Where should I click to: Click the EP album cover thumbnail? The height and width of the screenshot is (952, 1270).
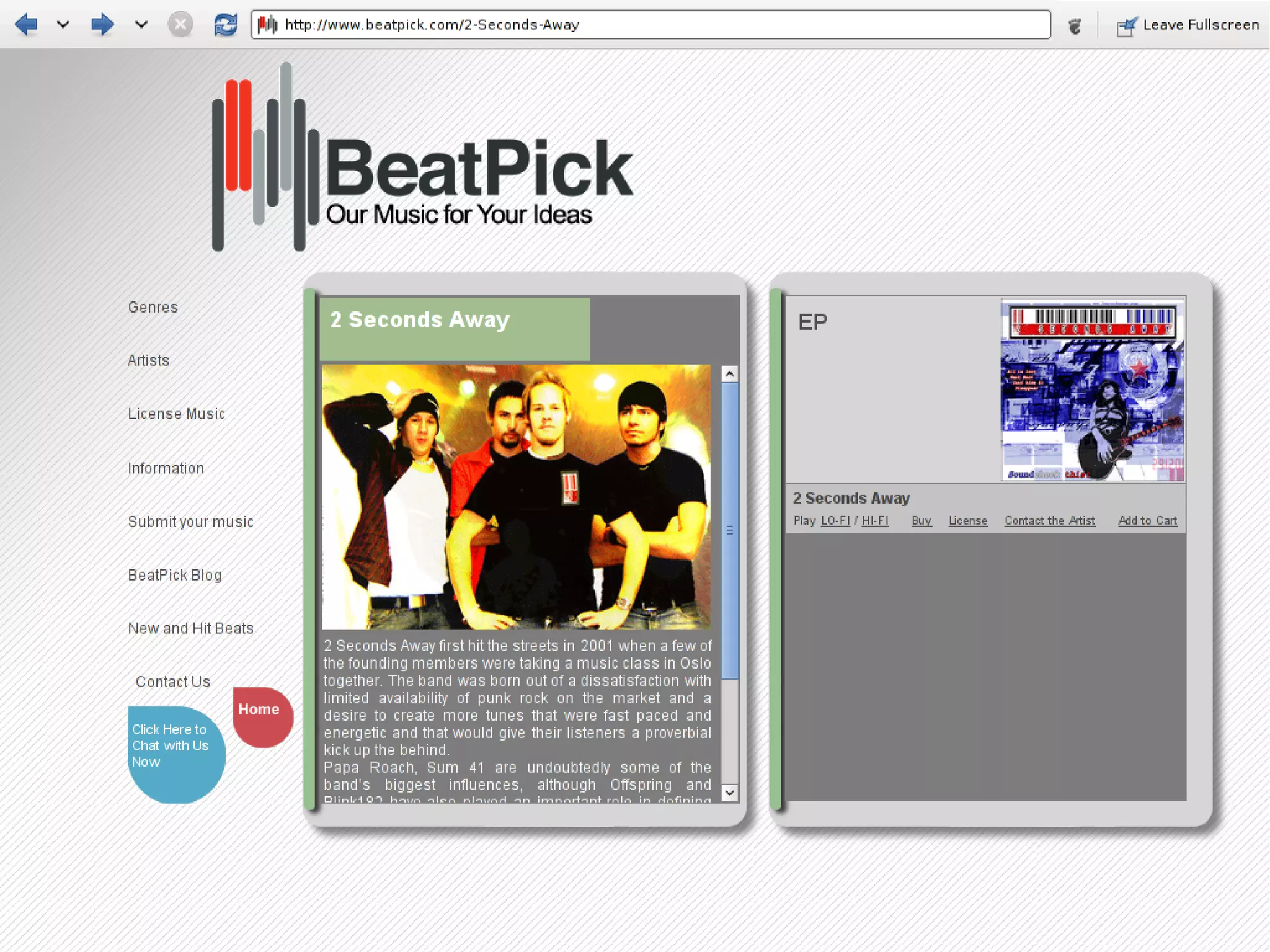point(1092,390)
